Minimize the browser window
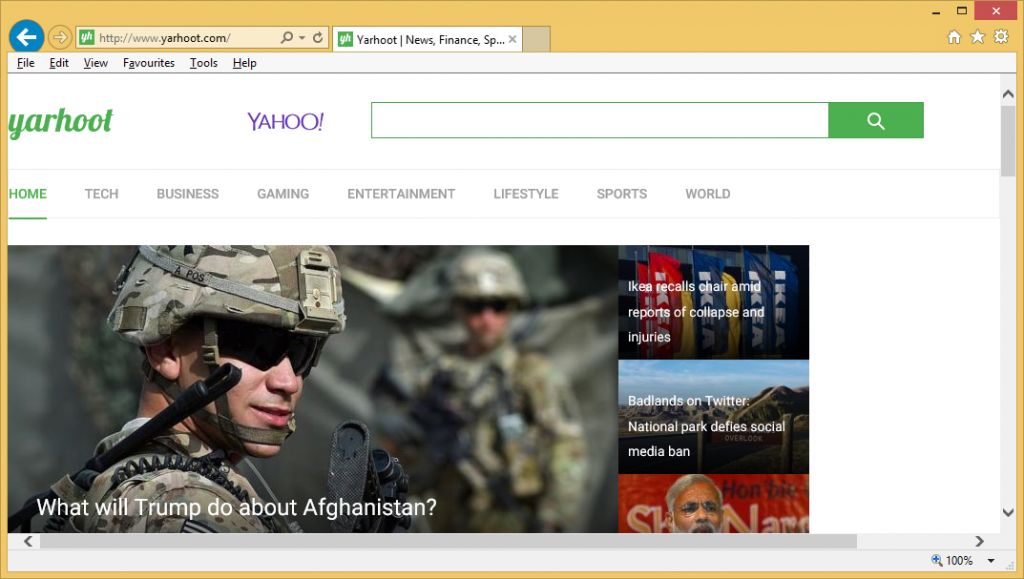1024x579 pixels. click(936, 12)
